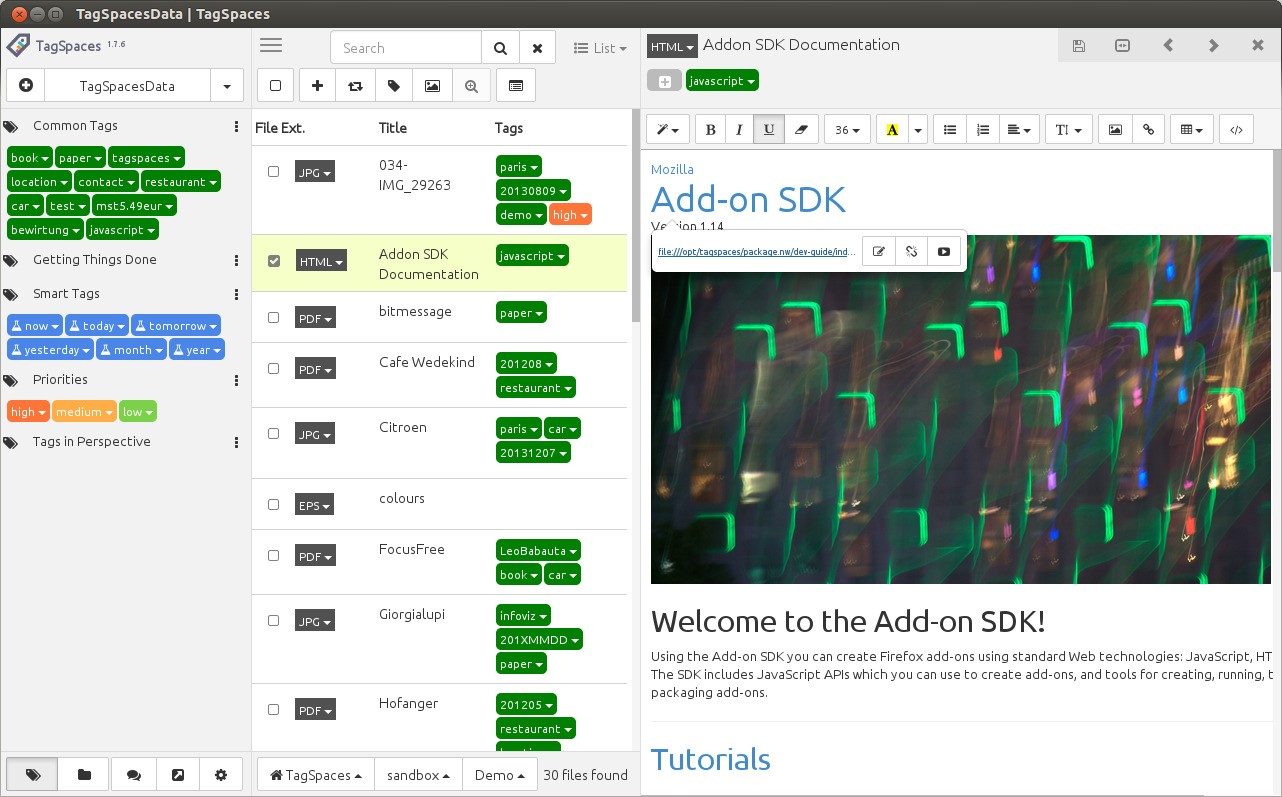Open the Demo folder breadcrumb menu
The width and height of the screenshot is (1282, 797).
click(499, 775)
